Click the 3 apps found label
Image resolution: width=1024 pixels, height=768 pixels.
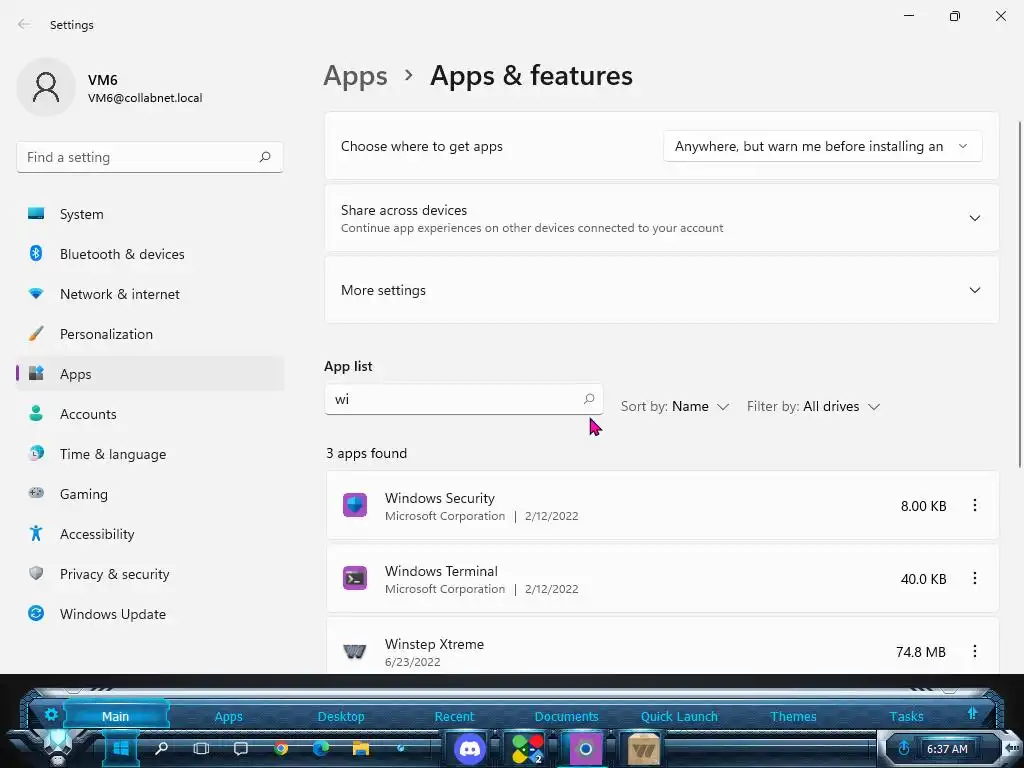point(366,453)
